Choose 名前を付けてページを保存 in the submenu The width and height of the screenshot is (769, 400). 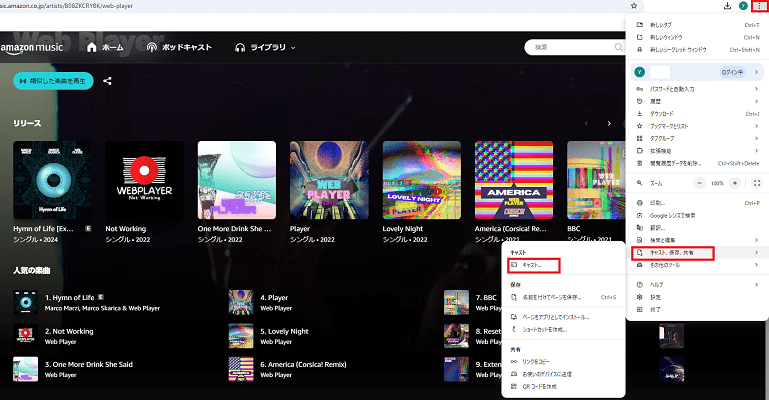[x=564, y=298]
